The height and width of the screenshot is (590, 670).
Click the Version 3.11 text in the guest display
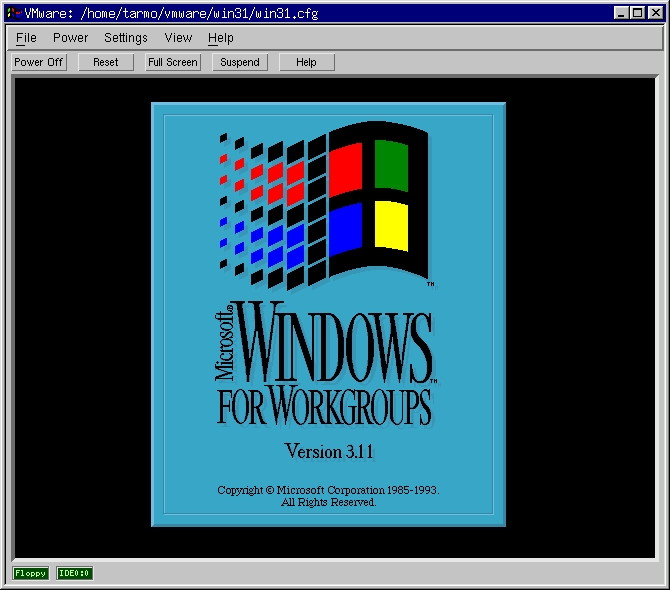tap(328, 451)
